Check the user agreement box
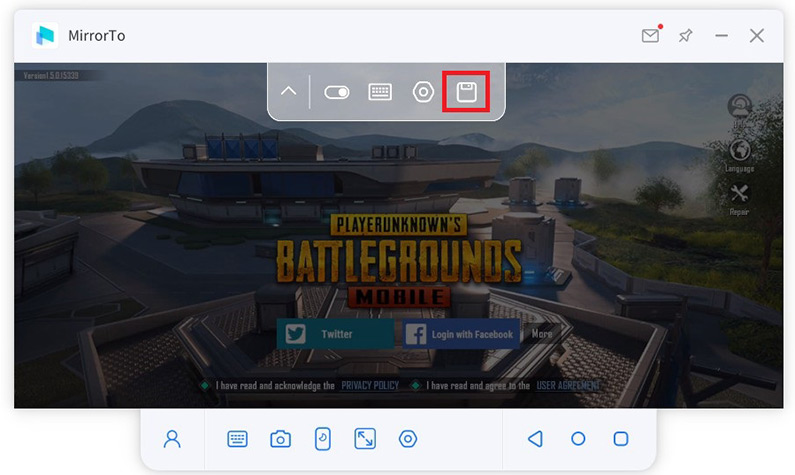Viewport: 795px width, 475px height. (x=415, y=386)
